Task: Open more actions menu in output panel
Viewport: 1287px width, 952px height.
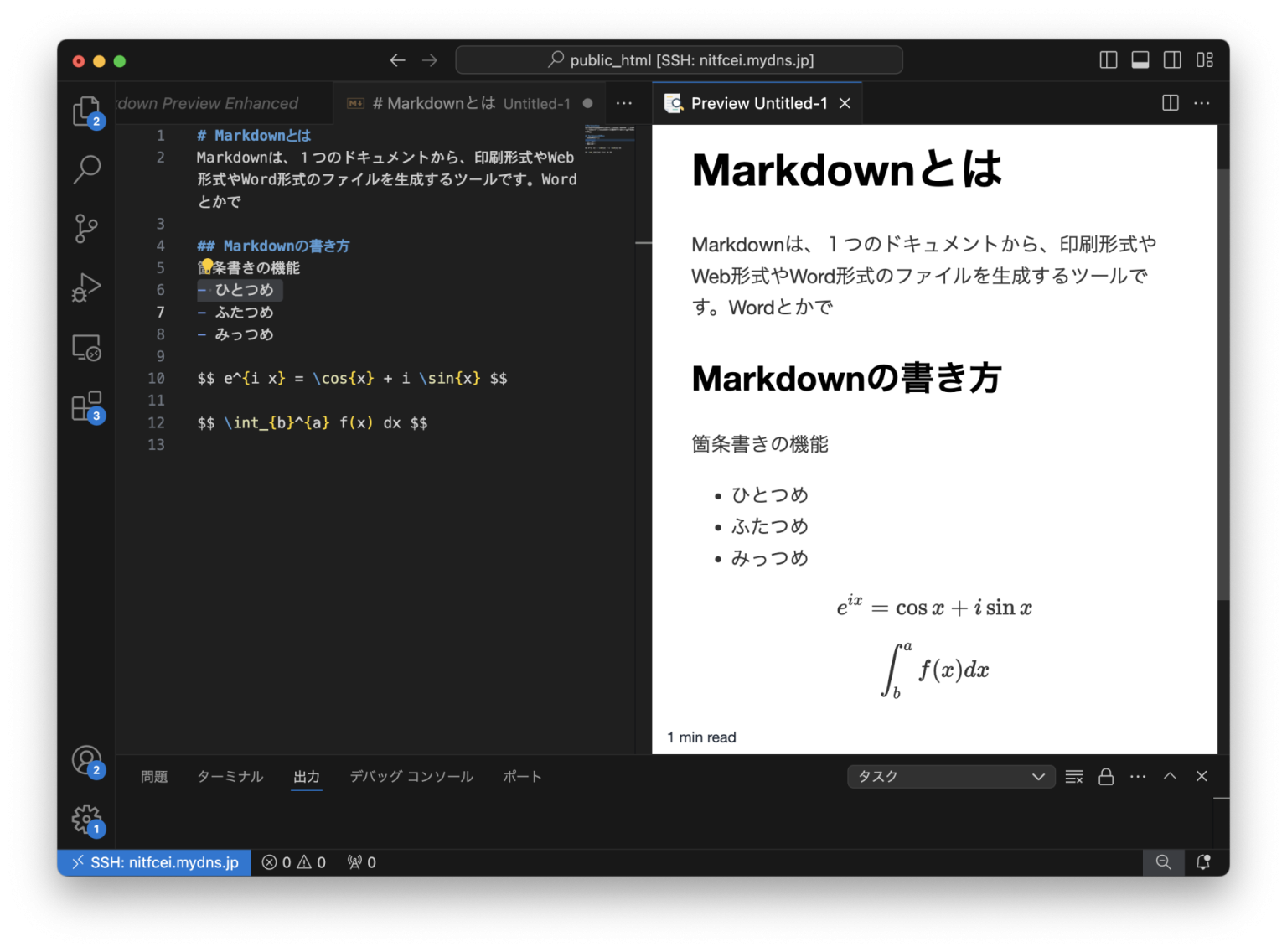Action: point(1137,776)
